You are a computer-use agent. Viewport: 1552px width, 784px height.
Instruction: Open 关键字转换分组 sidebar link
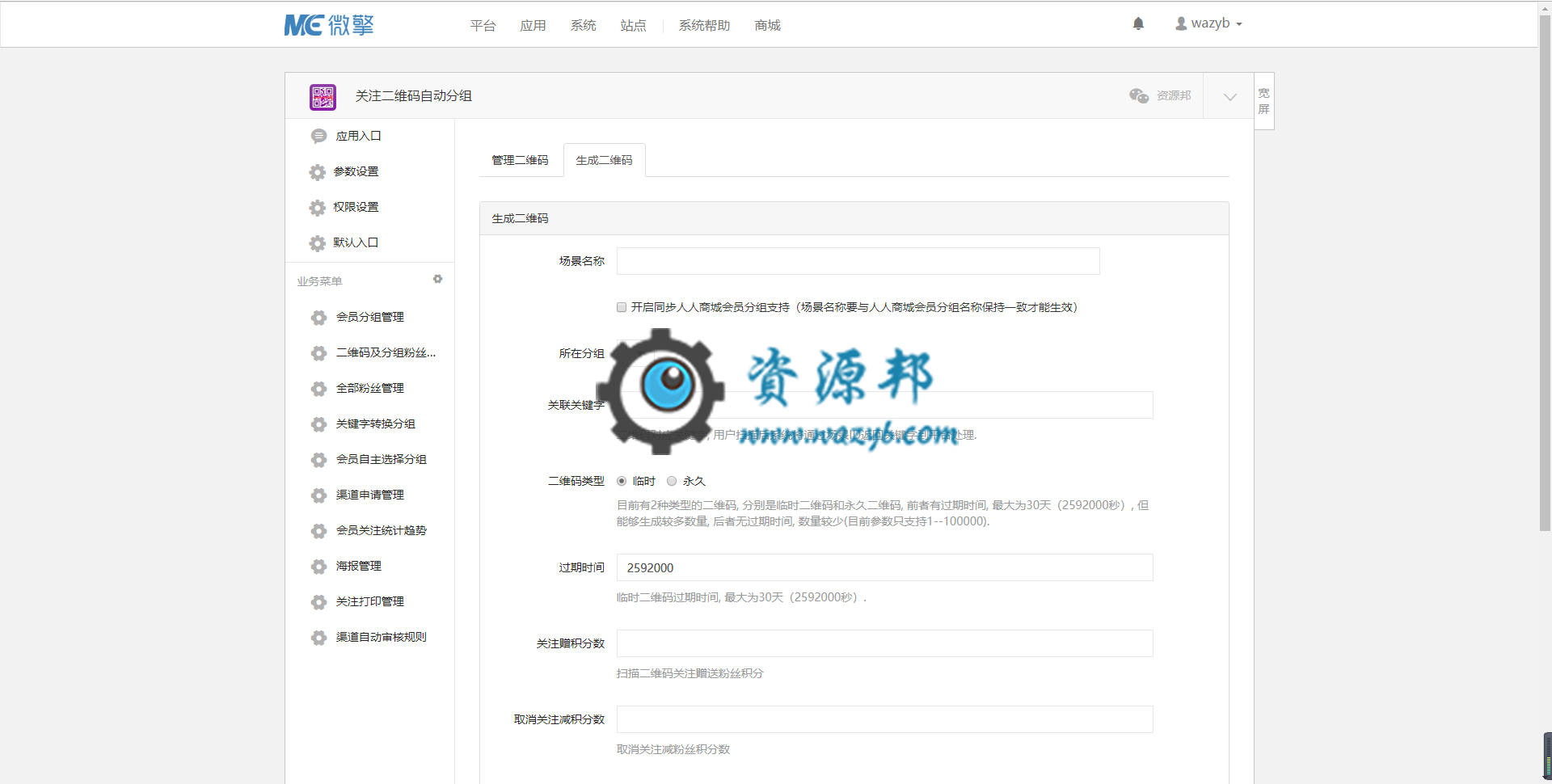click(x=375, y=424)
